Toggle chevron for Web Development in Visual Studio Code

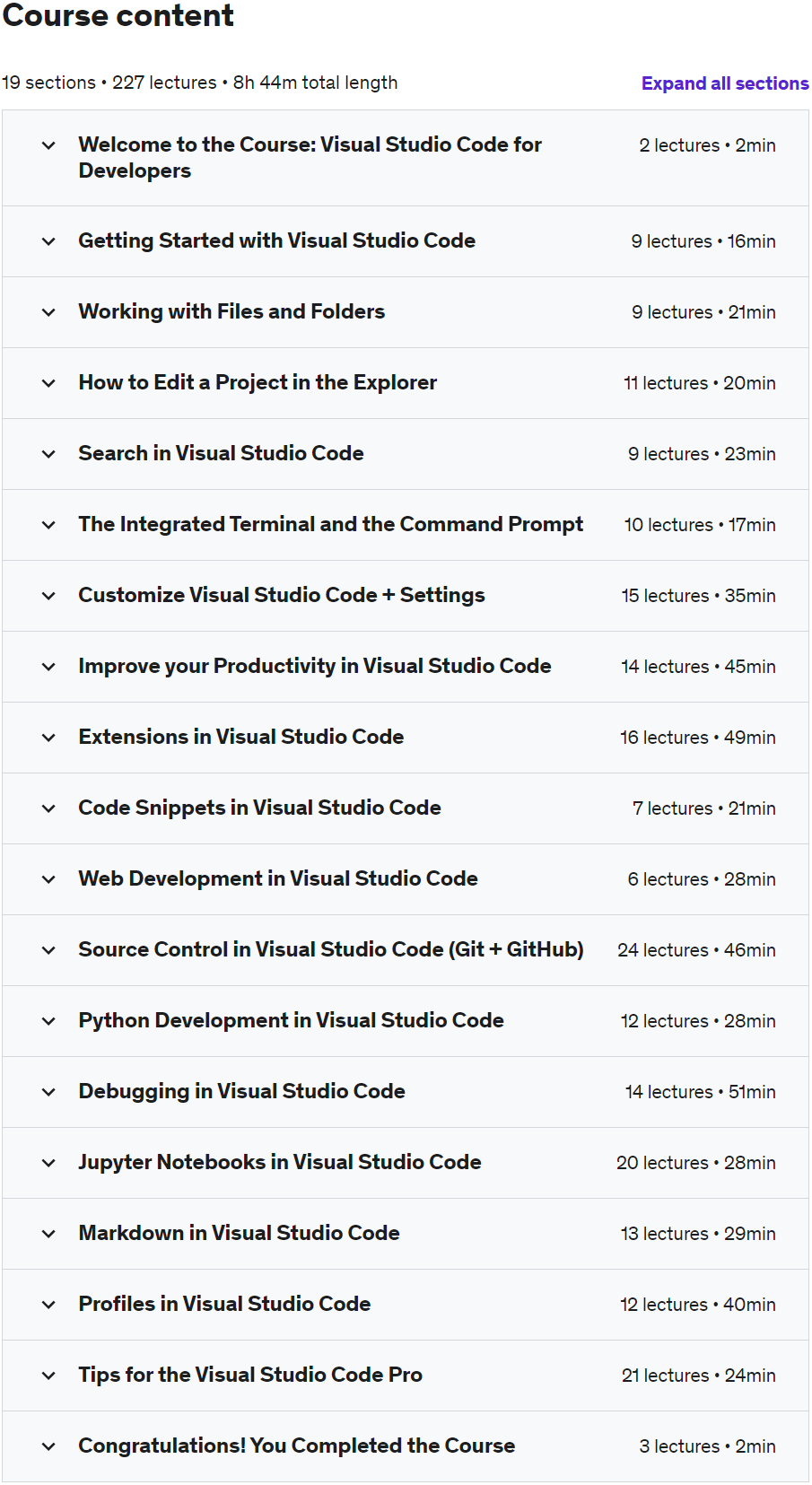48,879
